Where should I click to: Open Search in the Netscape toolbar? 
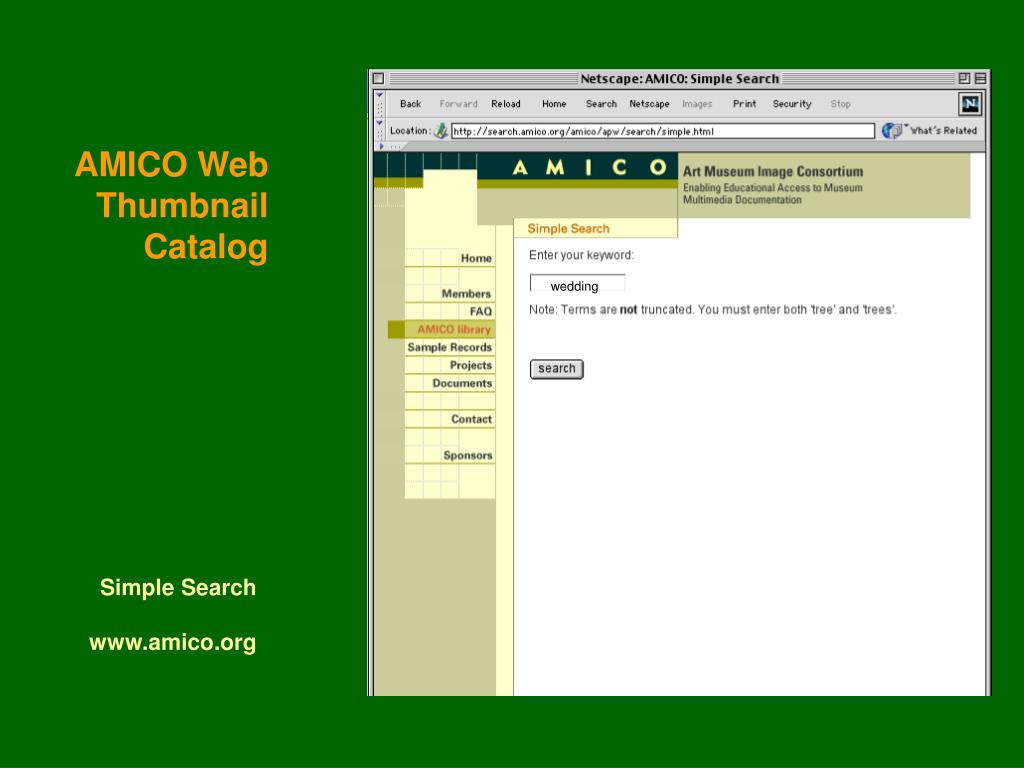[x=601, y=104]
